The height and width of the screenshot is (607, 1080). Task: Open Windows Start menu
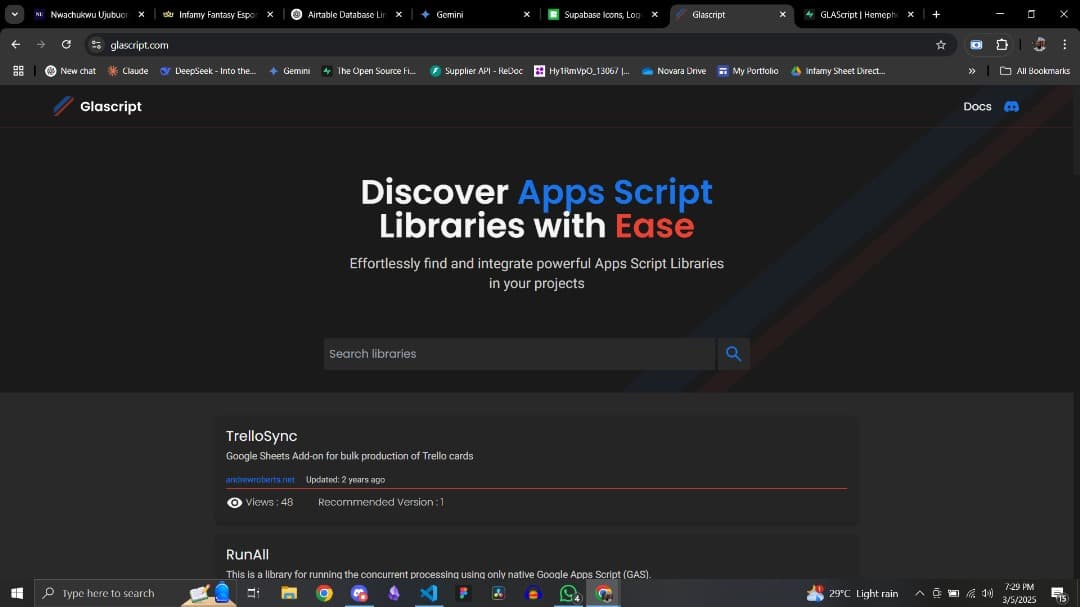coord(17,593)
